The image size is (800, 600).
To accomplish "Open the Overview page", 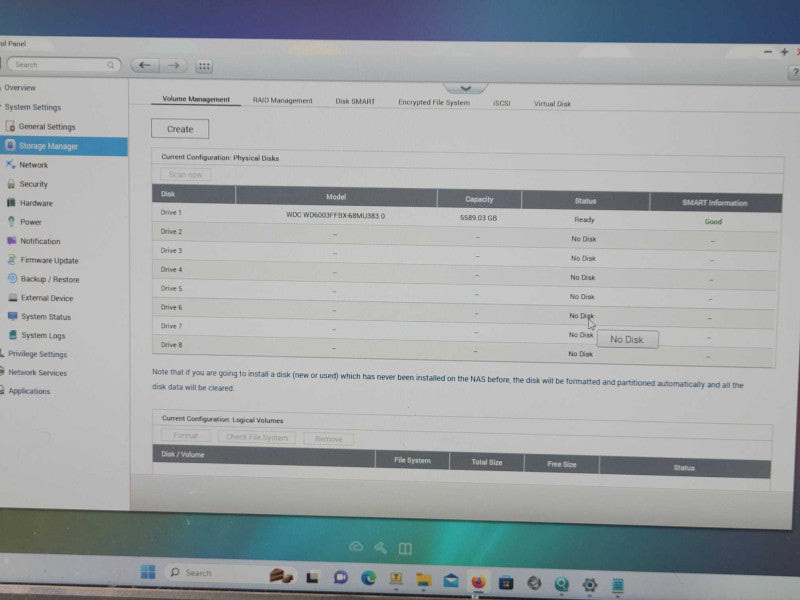I will coord(19,88).
